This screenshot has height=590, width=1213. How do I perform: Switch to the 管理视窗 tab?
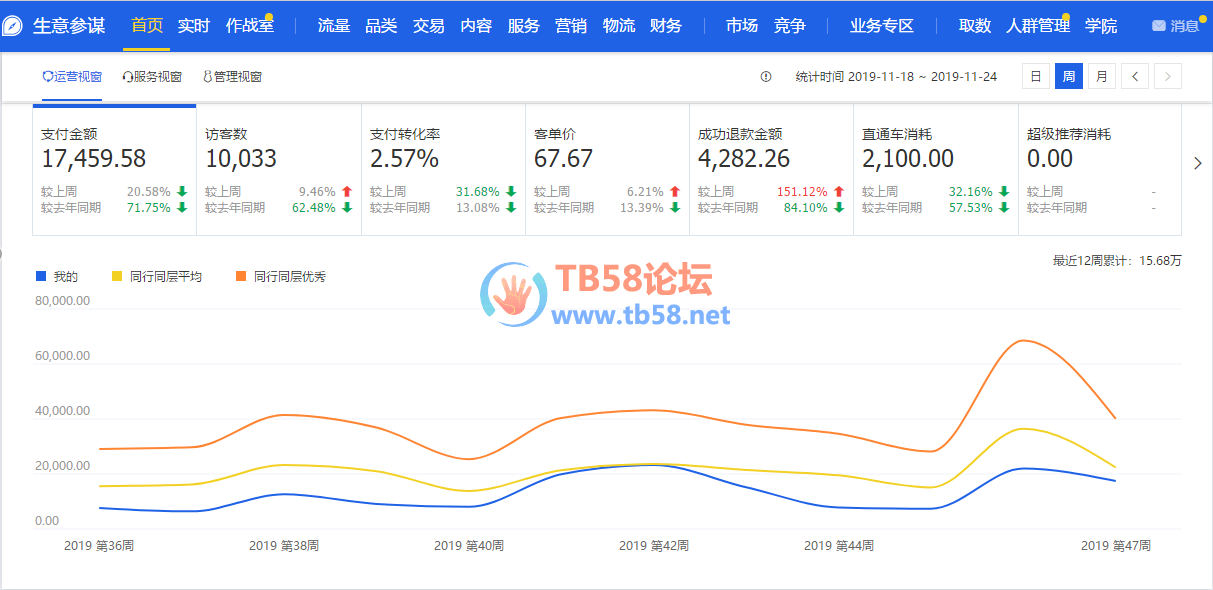pyautogui.click(x=232, y=76)
